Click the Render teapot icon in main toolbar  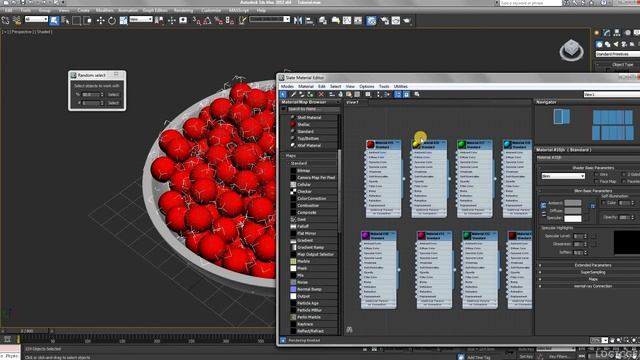coord(407,20)
